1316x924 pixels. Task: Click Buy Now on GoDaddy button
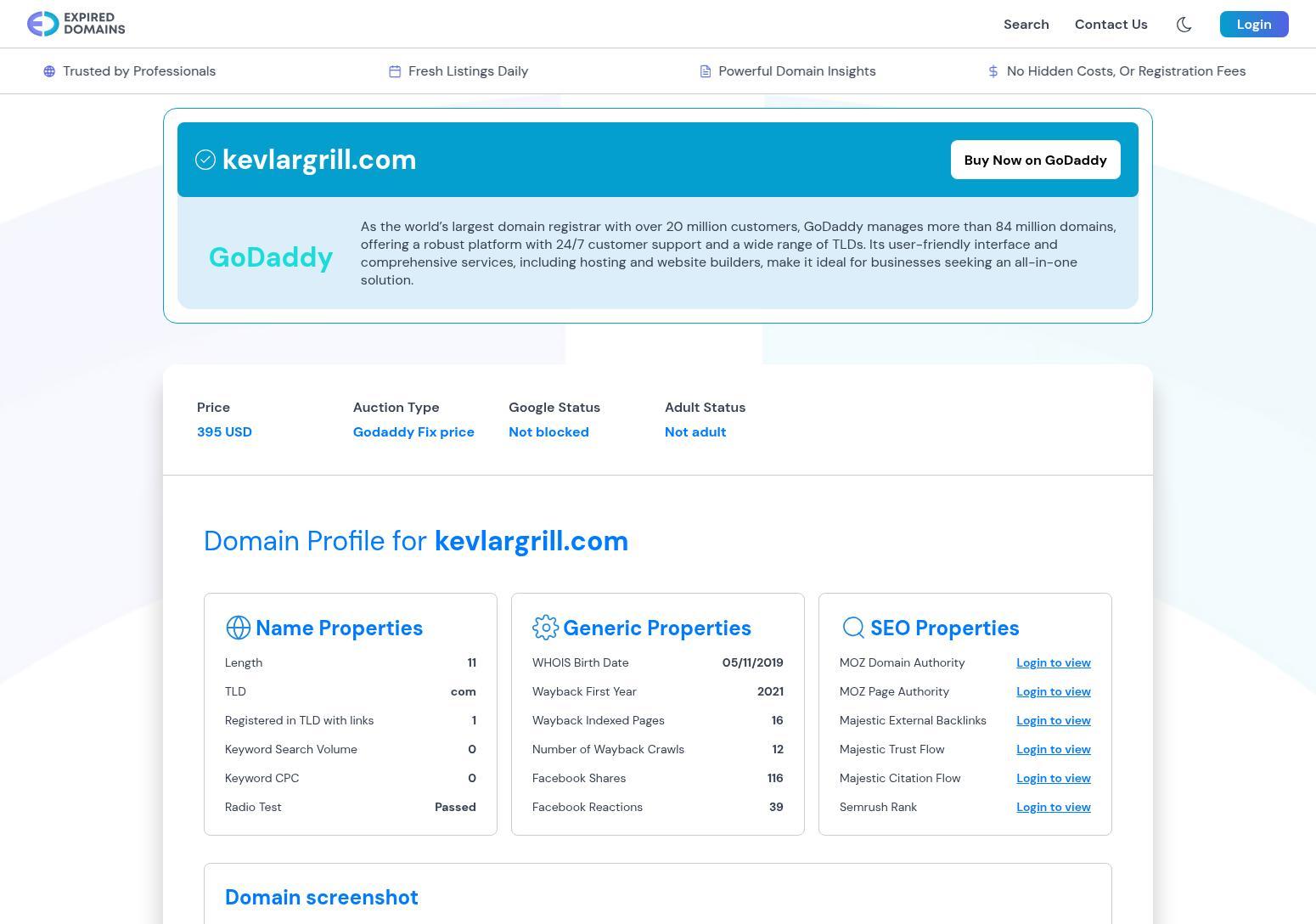[x=1035, y=160]
